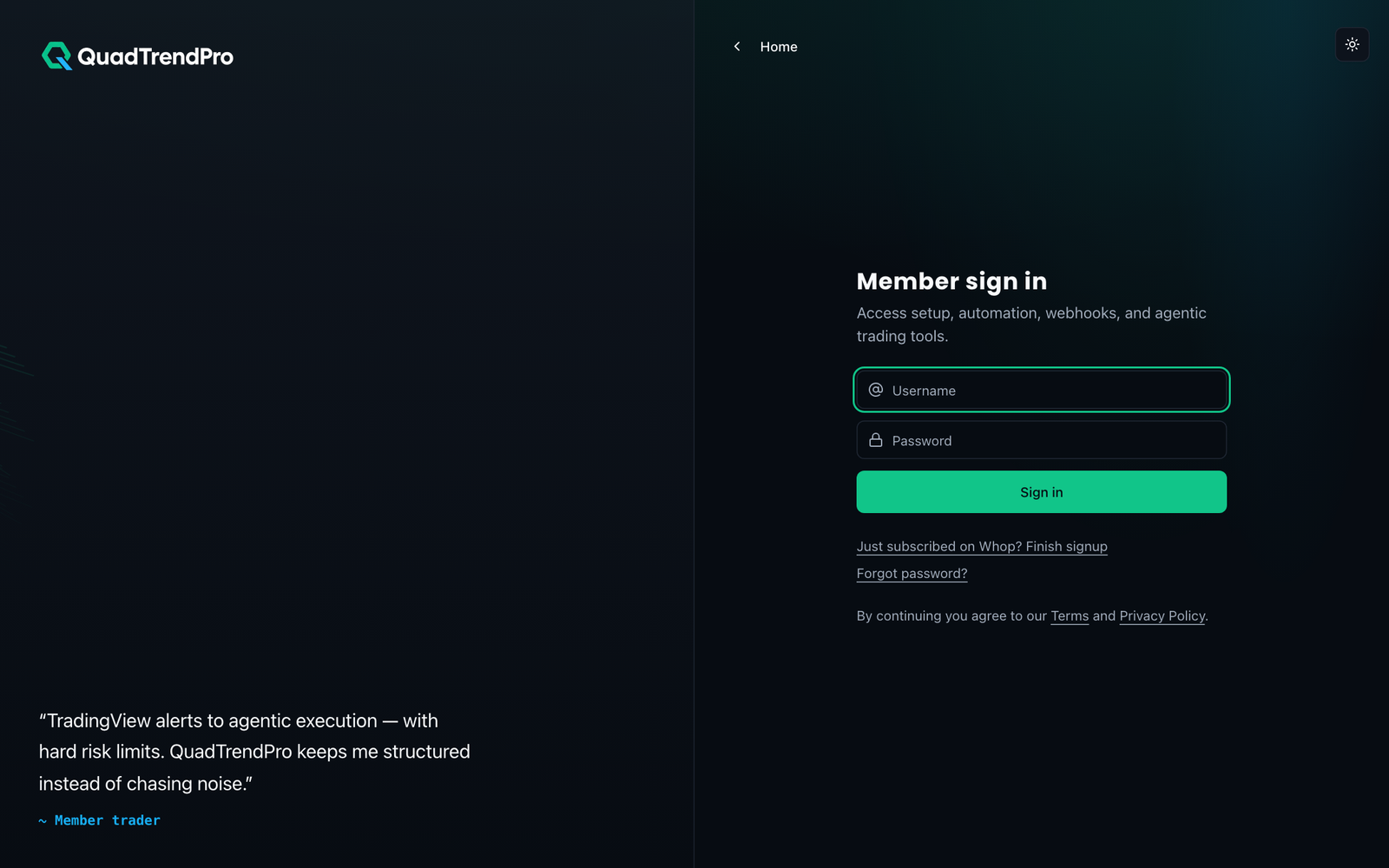Focus the Password input field
Viewport: 1389px width, 868px height.
(x=1041, y=440)
